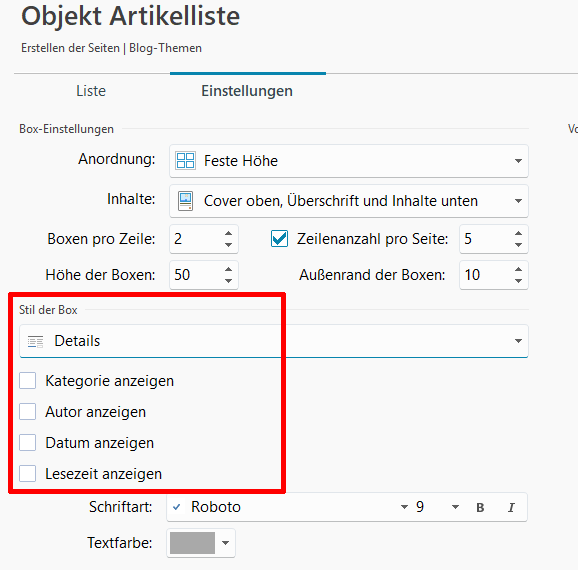Open the Anordnung dropdown

pos(349,161)
